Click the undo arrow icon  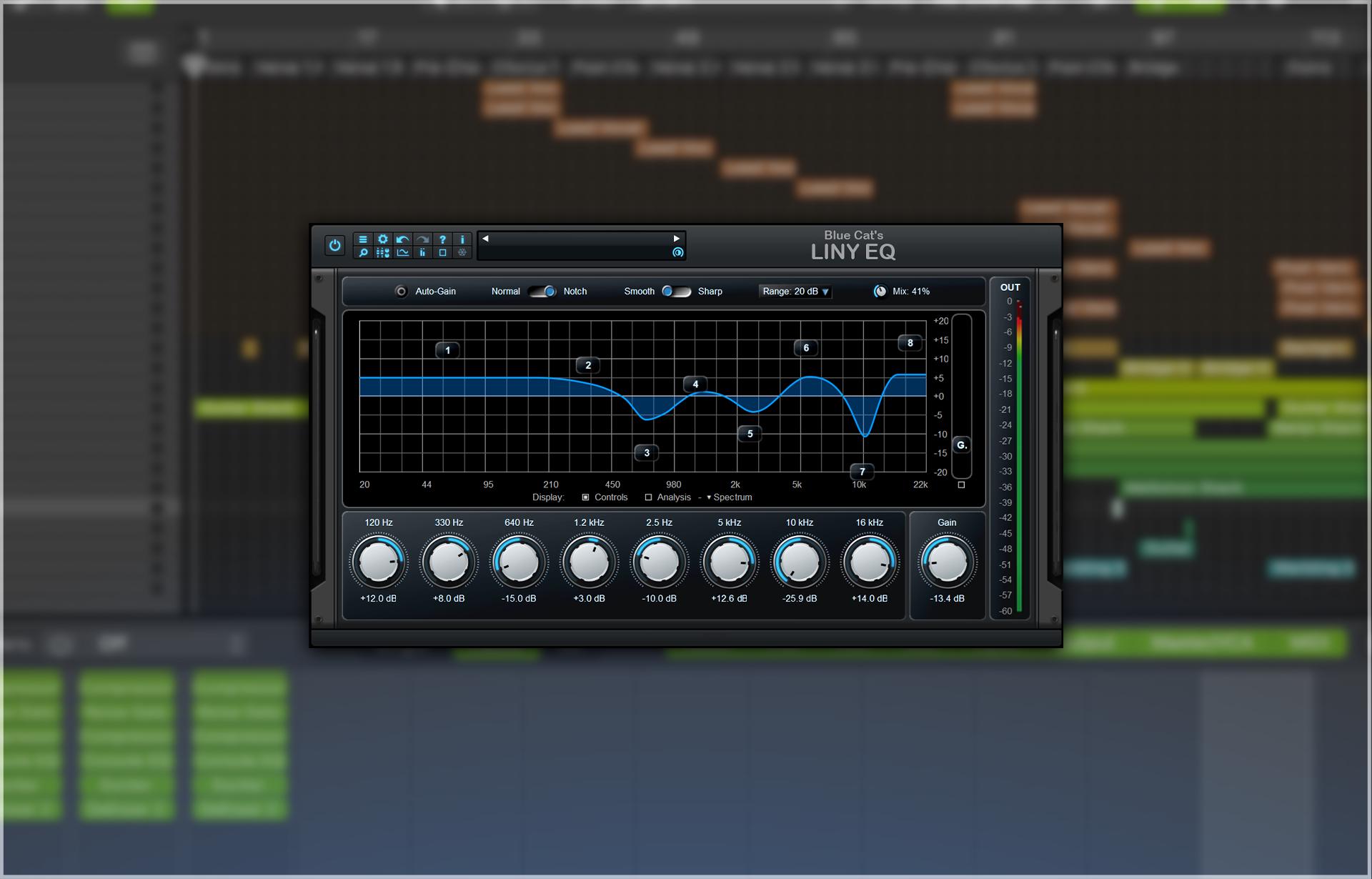[403, 239]
